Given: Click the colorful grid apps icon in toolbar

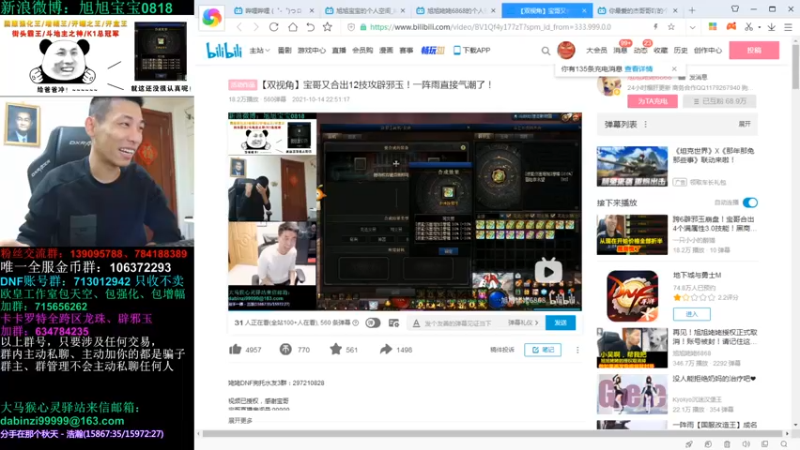Looking at the screenshot, I should tap(713, 27).
